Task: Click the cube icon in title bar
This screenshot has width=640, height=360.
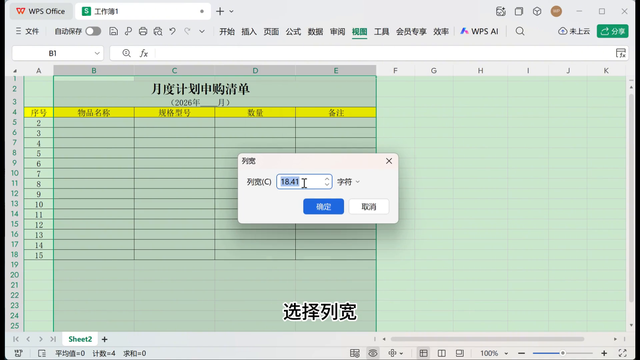Action: (x=537, y=11)
